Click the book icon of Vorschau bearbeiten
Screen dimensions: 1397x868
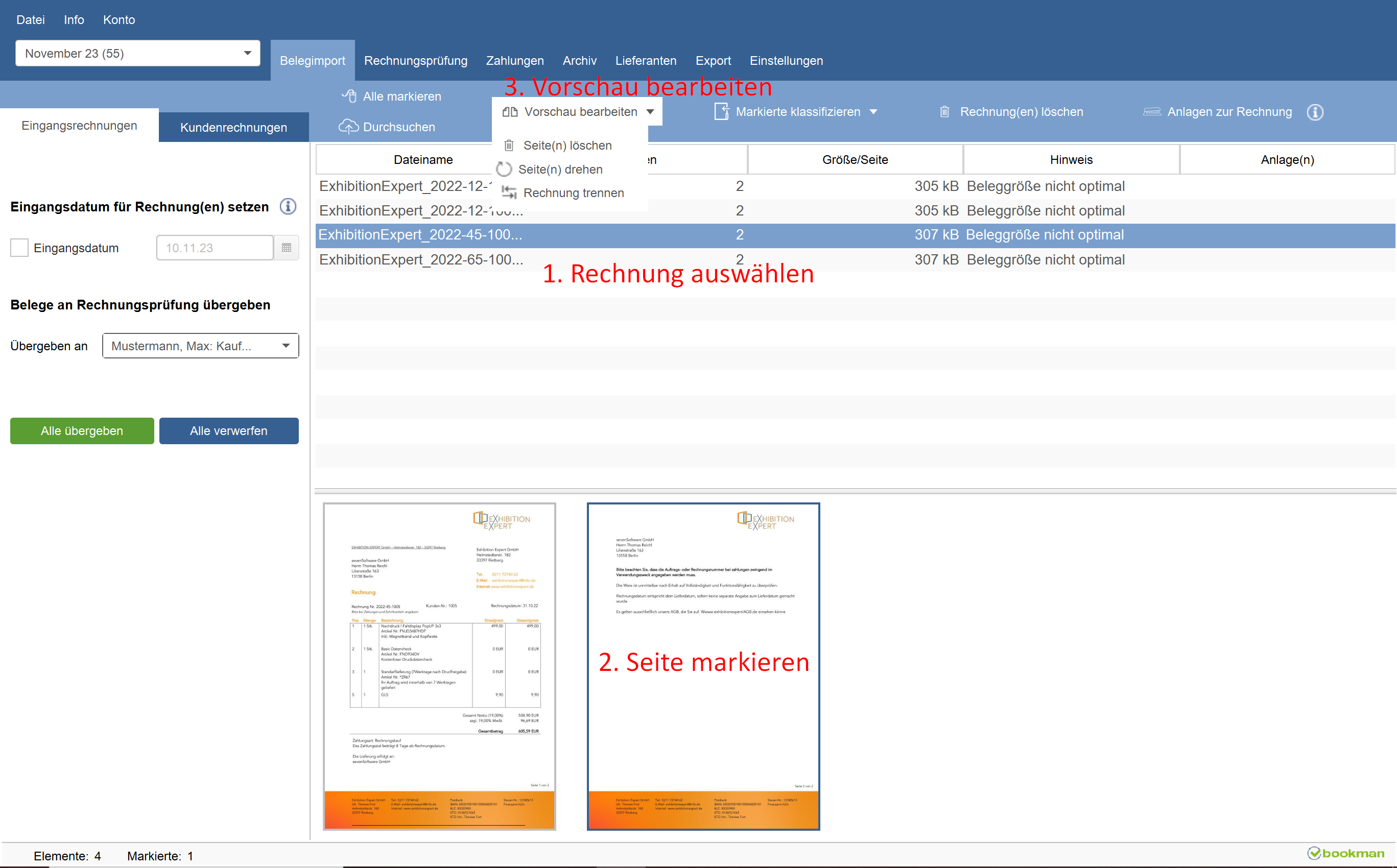[510, 112]
